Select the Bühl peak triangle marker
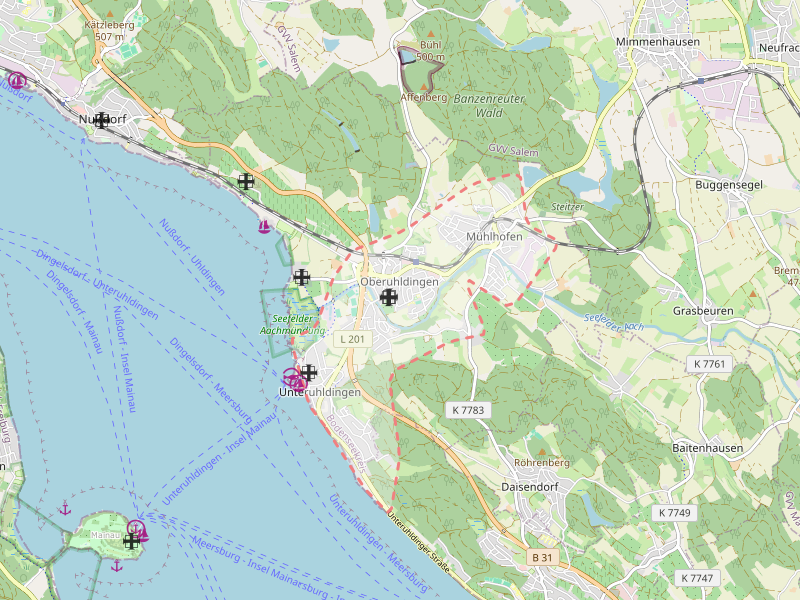 (429, 34)
